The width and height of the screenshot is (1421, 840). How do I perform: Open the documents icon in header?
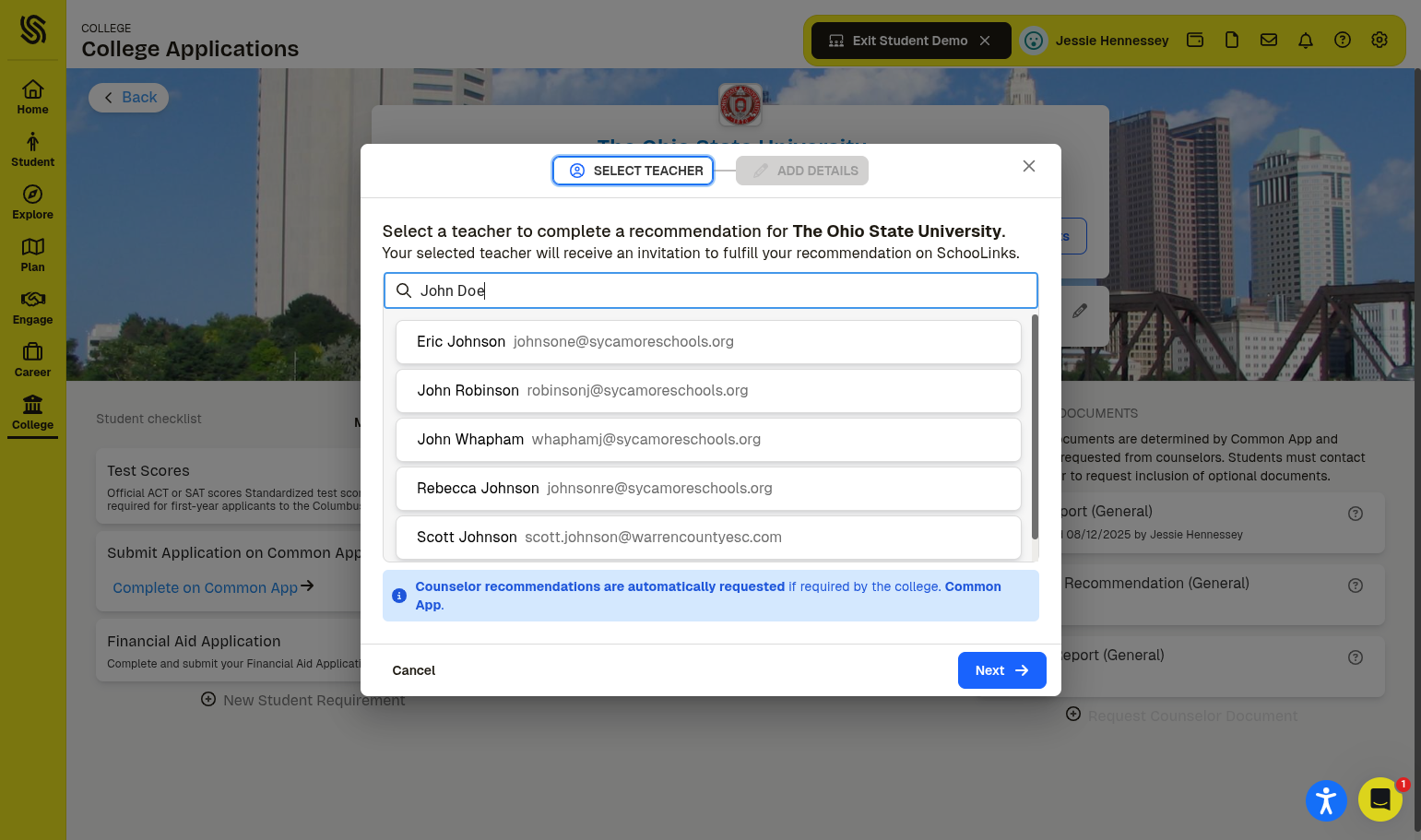coord(1232,40)
